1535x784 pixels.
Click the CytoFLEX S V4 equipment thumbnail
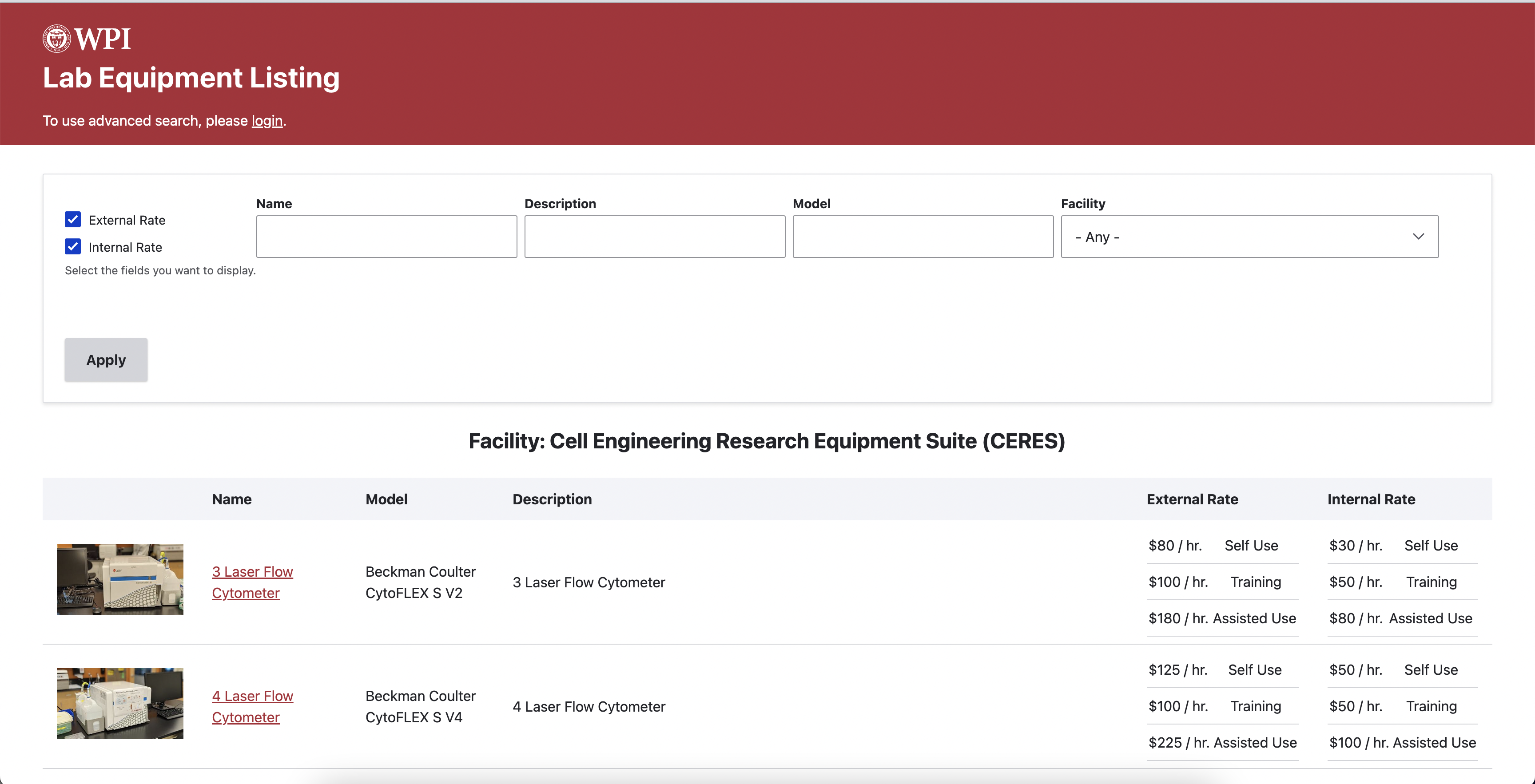point(120,703)
